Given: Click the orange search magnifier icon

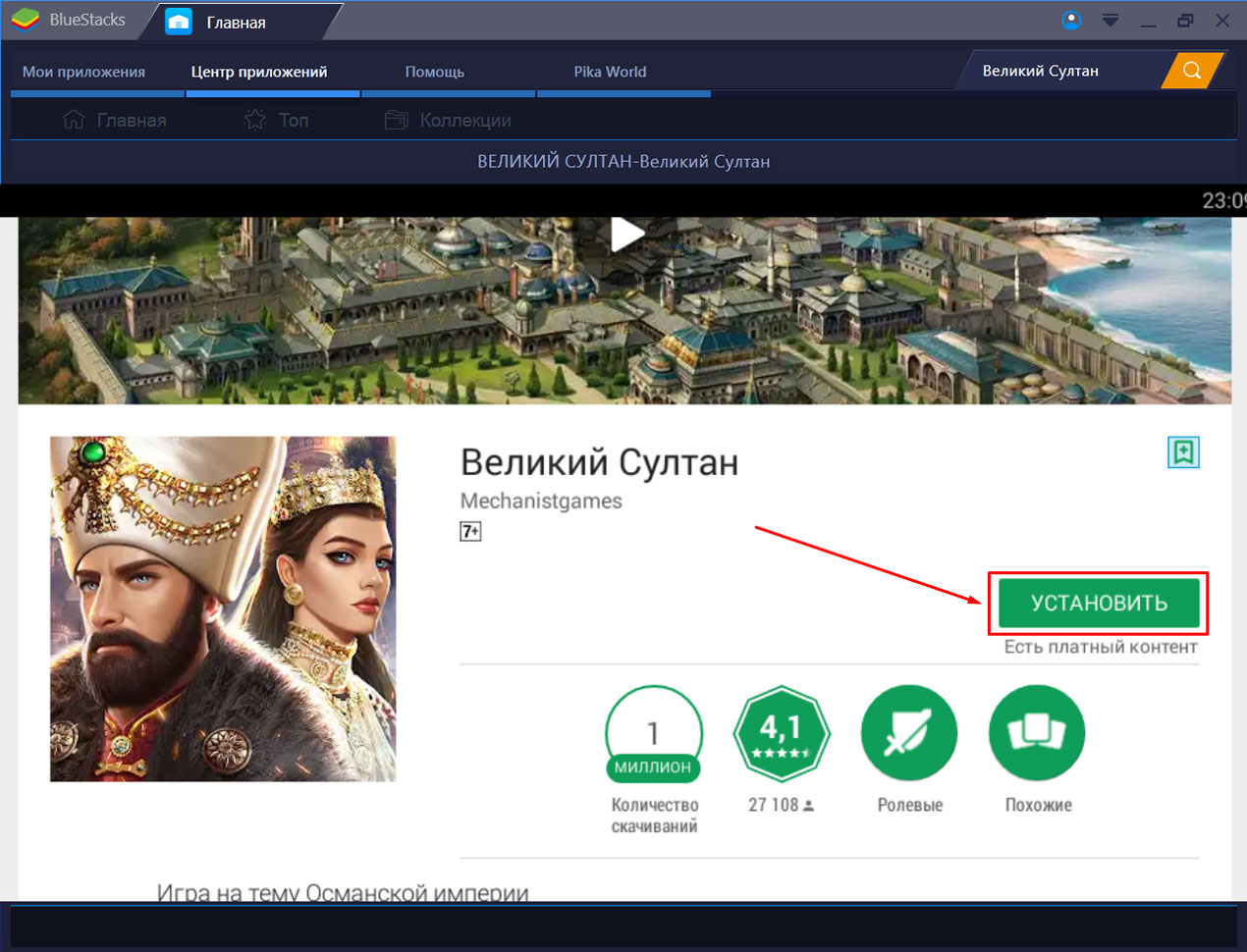Looking at the screenshot, I should [1191, 71].
